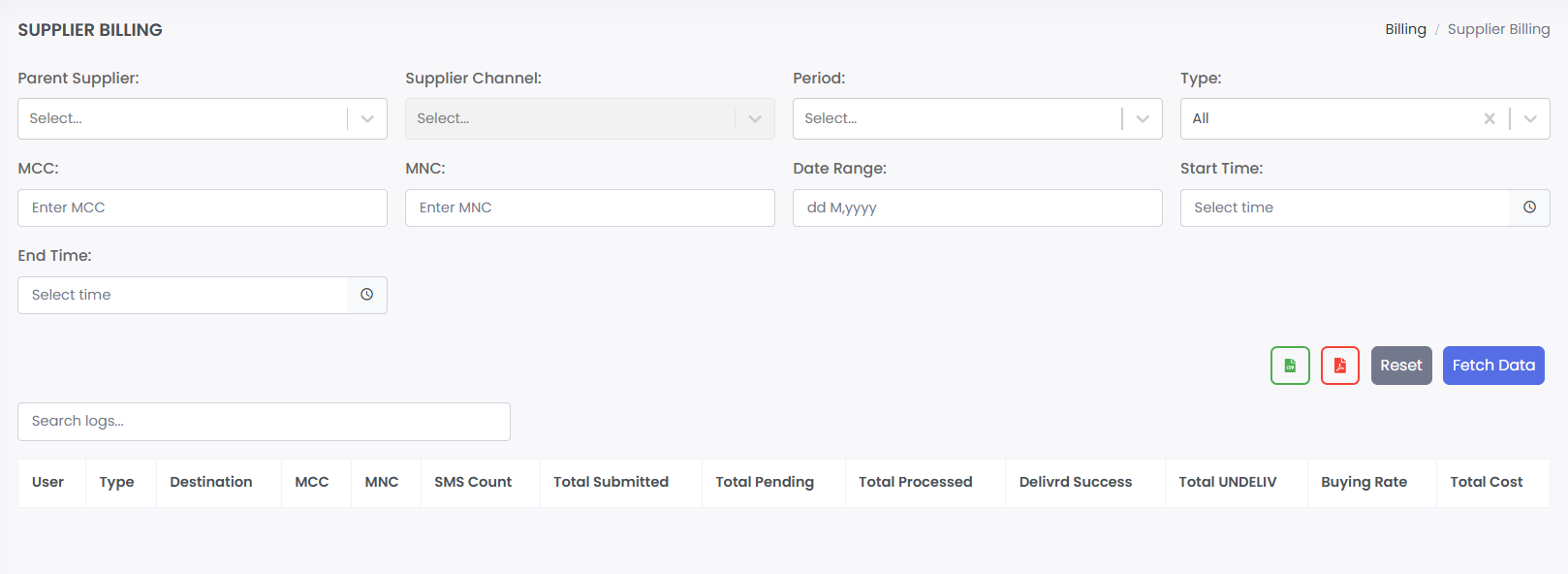1568x574 pixels.
Task: Click the red PDF export icon
Action: [1340, 366]
